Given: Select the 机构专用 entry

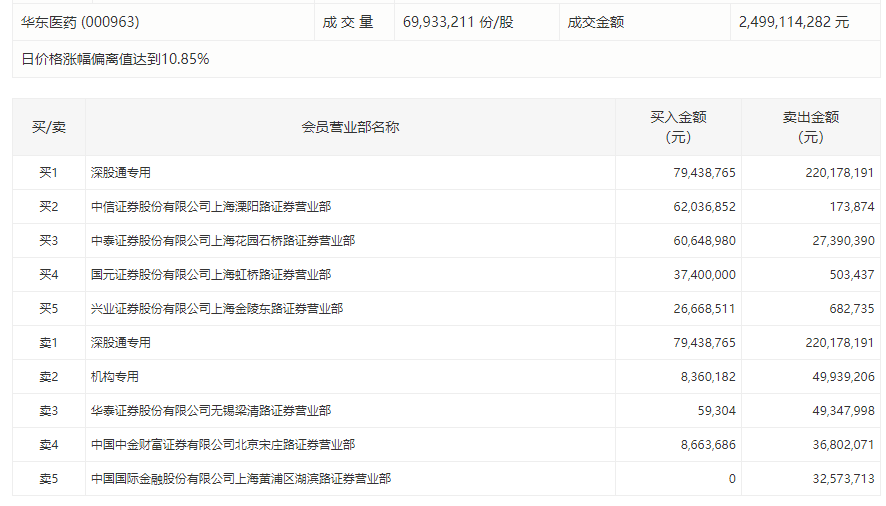Looking at the screenshot, I should coord(115,376).
